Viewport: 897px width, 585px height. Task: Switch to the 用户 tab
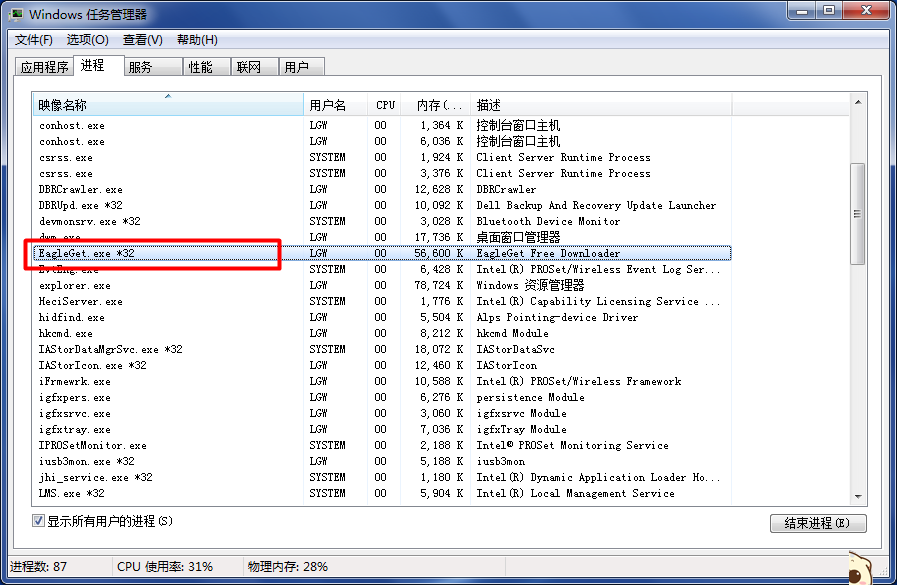(x=301, y=67)
